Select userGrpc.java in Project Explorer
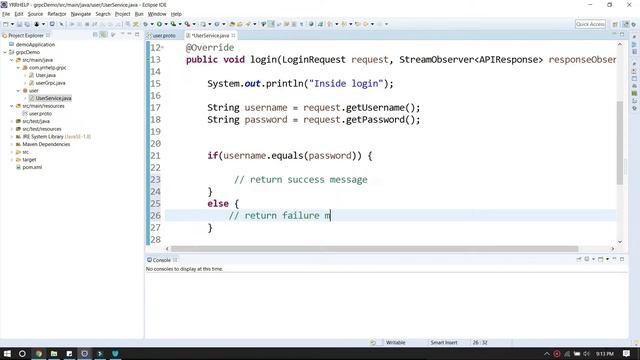Viewport: 640px width, 360px height. point(50,83)
